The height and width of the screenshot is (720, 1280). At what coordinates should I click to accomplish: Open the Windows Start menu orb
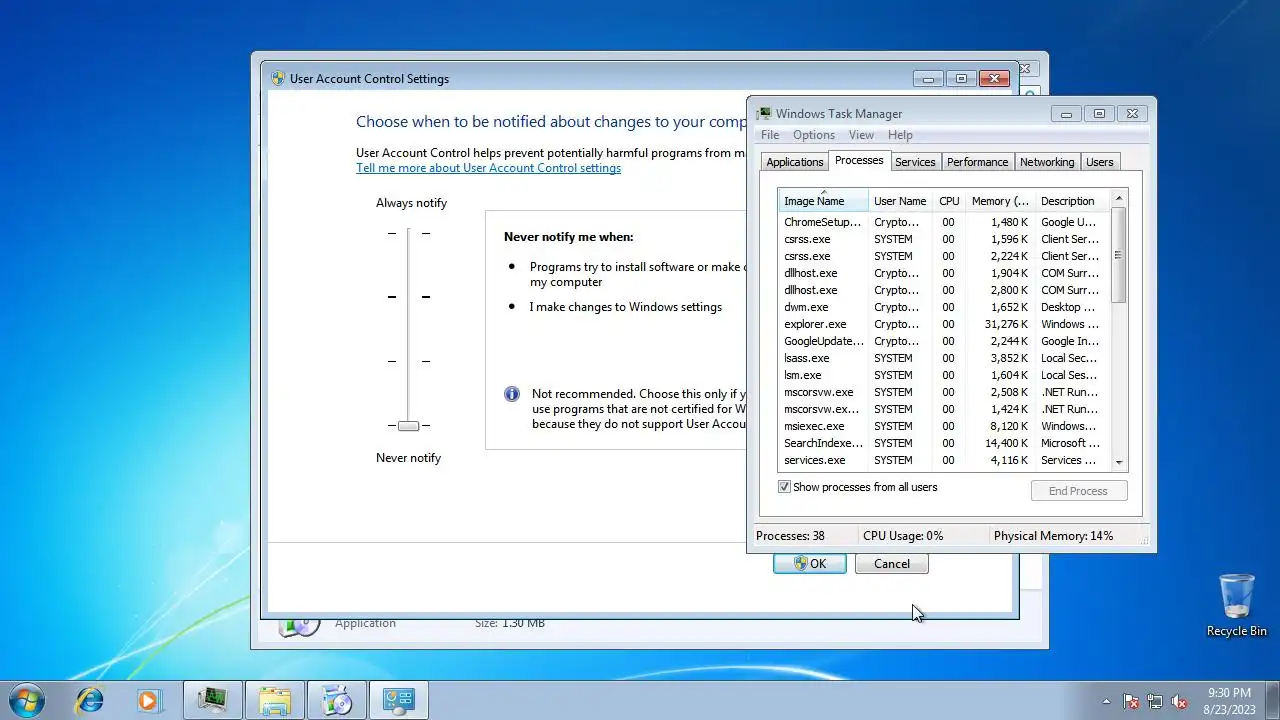coord(26,700)
